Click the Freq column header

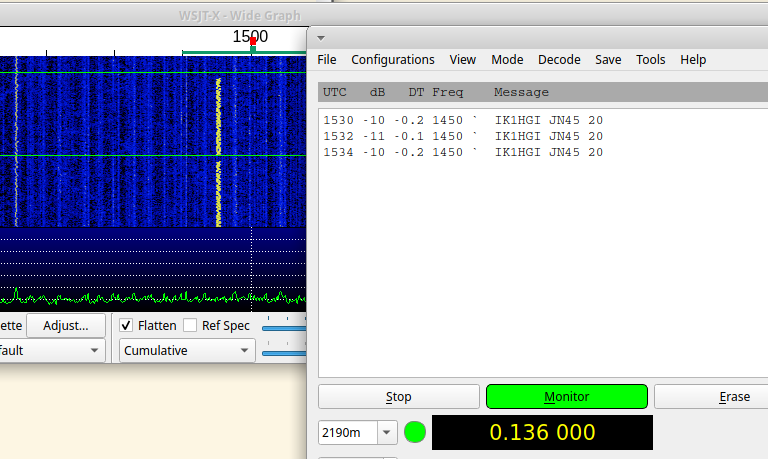[448, 92]
